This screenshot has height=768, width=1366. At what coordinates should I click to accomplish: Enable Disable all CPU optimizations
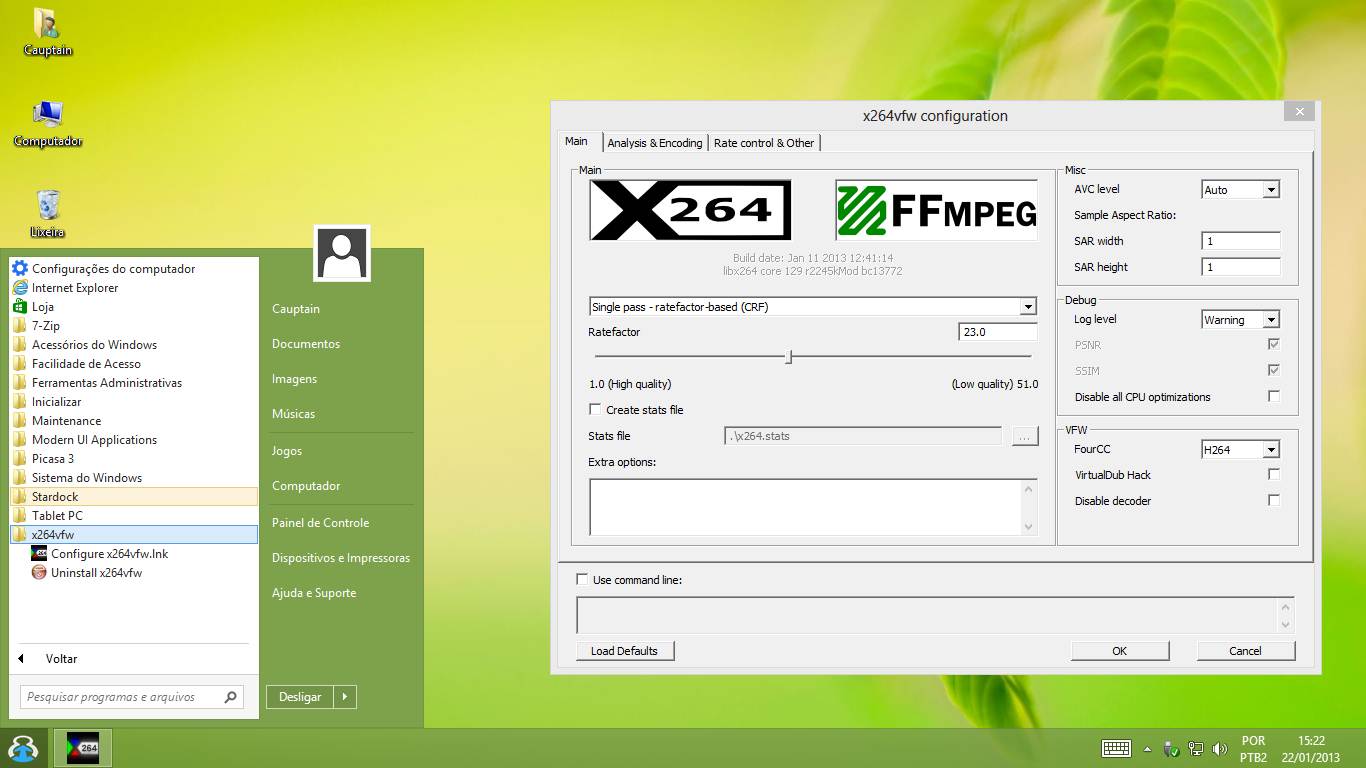coord(1273,396)
